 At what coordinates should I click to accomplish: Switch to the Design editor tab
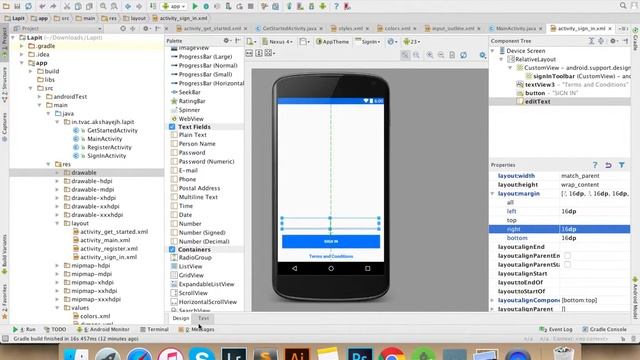pyautogui.click(x=180, y=318)
